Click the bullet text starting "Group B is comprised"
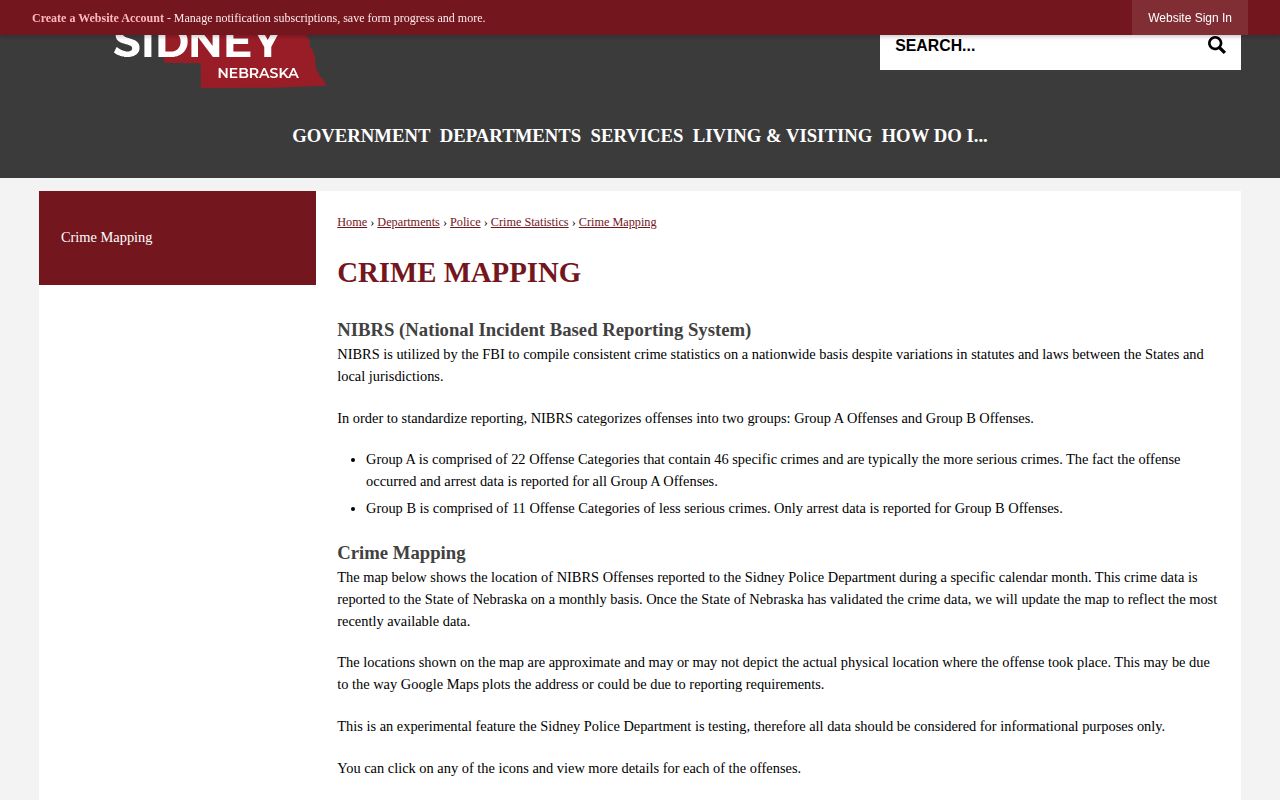Image resolution: width=1280 pixels, height=800 pixels. 714,508
